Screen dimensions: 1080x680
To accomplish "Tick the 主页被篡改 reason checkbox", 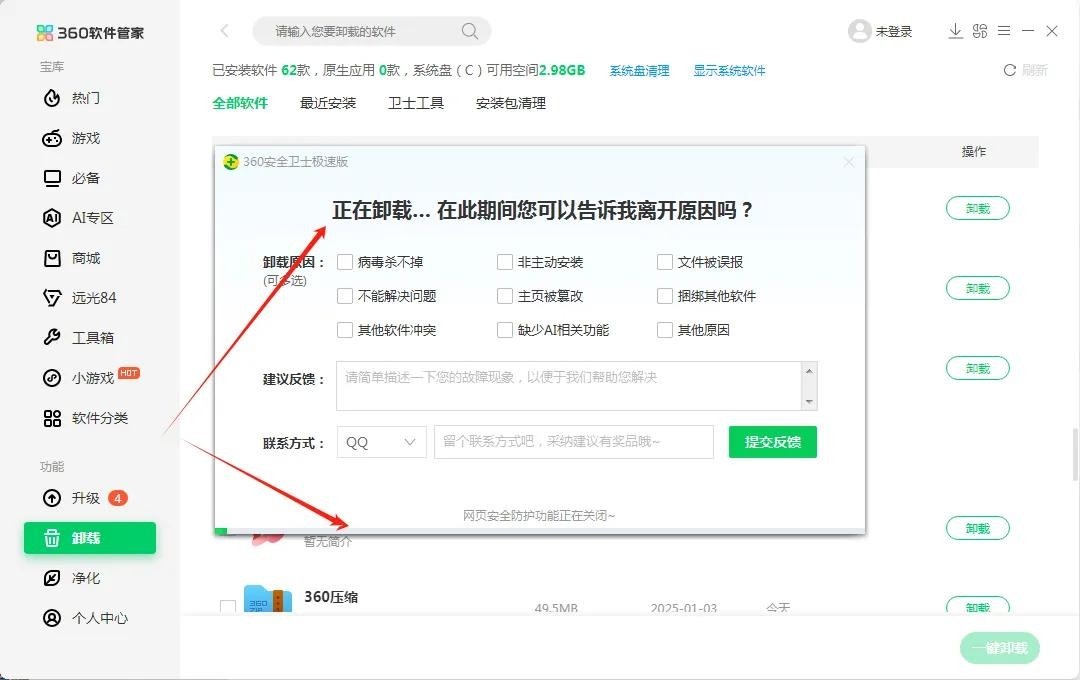I will 505,296.
